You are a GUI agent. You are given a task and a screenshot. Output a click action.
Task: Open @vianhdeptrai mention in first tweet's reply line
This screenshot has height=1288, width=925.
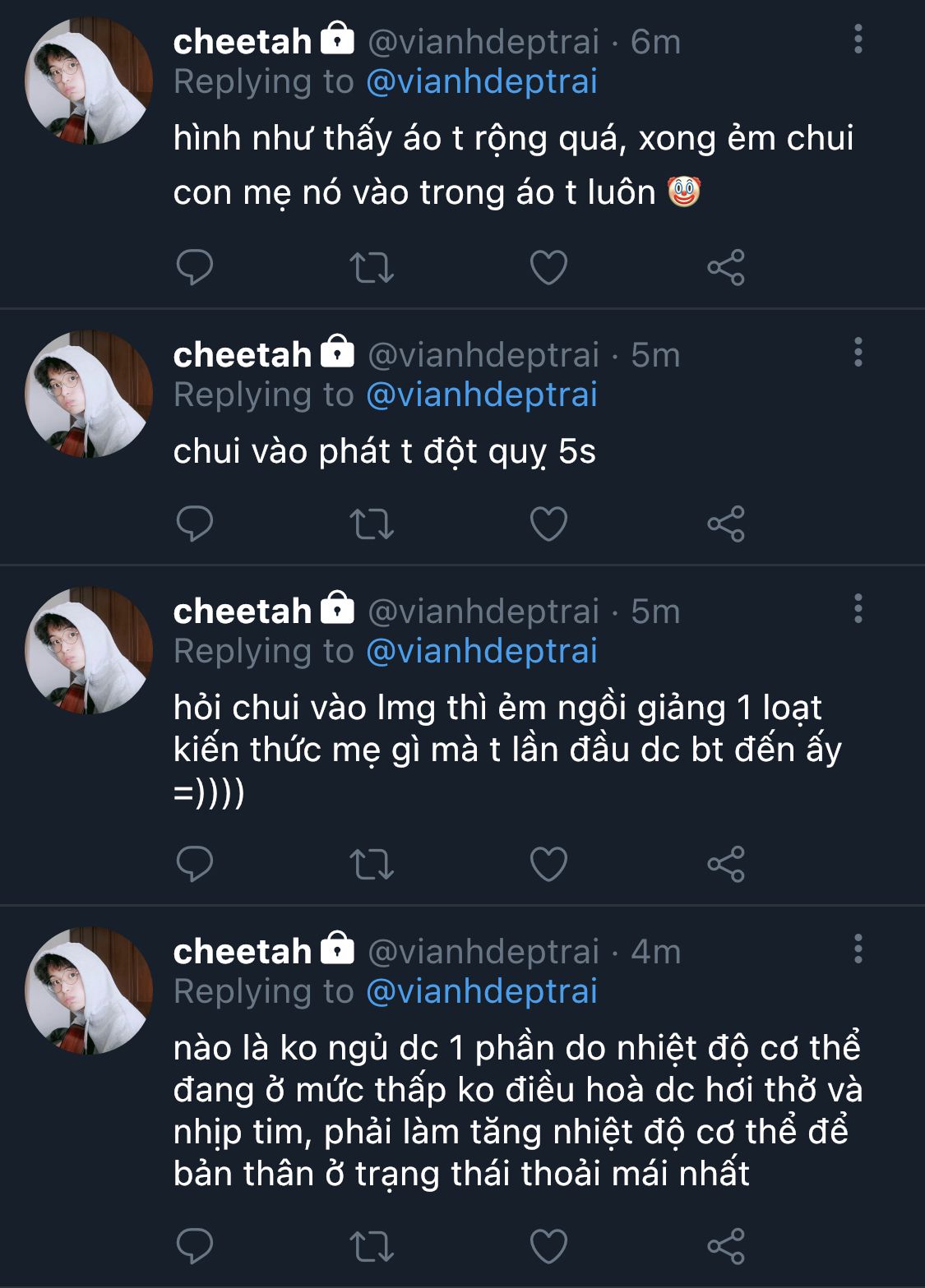(x=481, y=81)
